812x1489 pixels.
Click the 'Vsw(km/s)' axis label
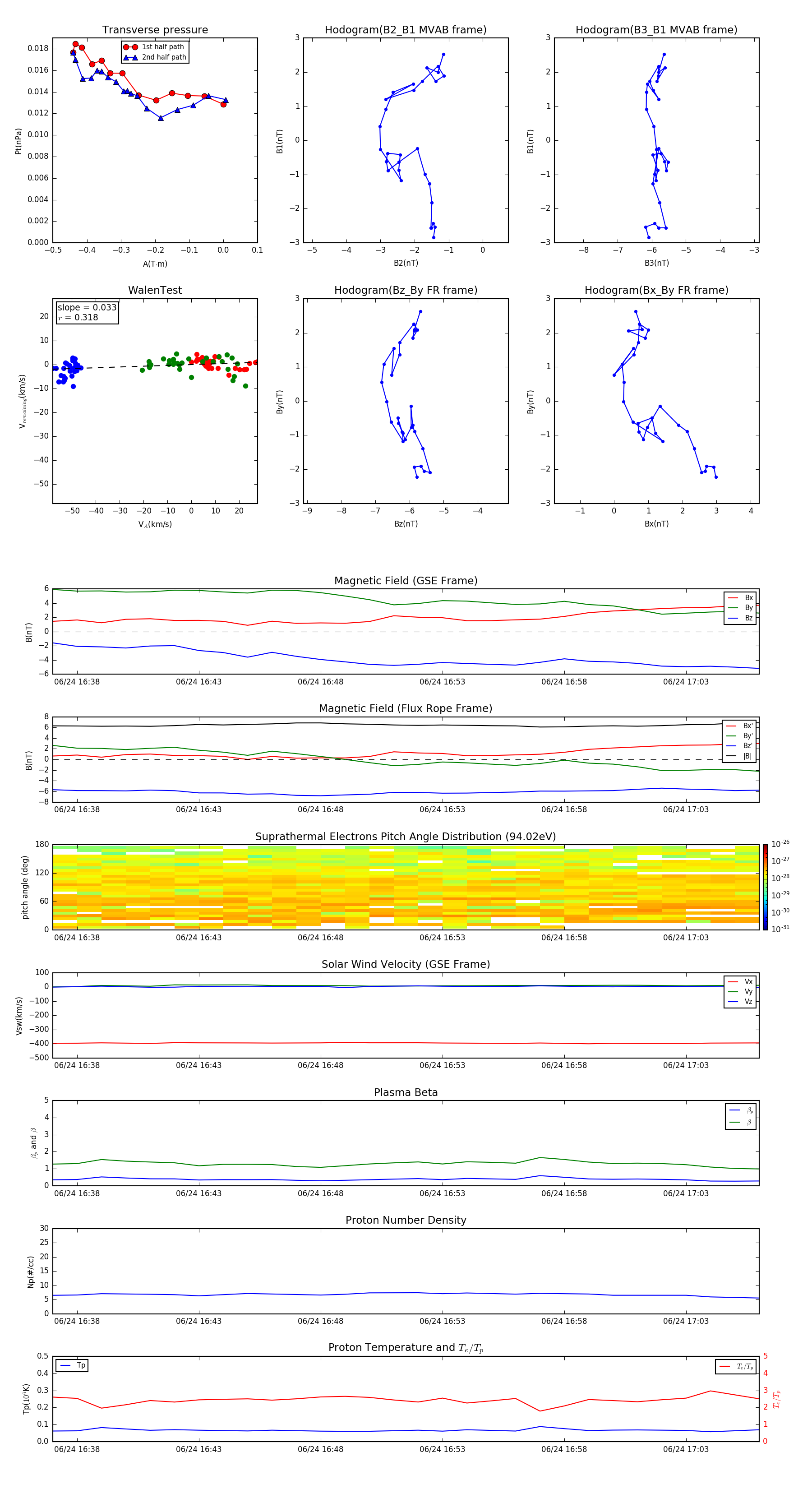tap(18, 1016)
